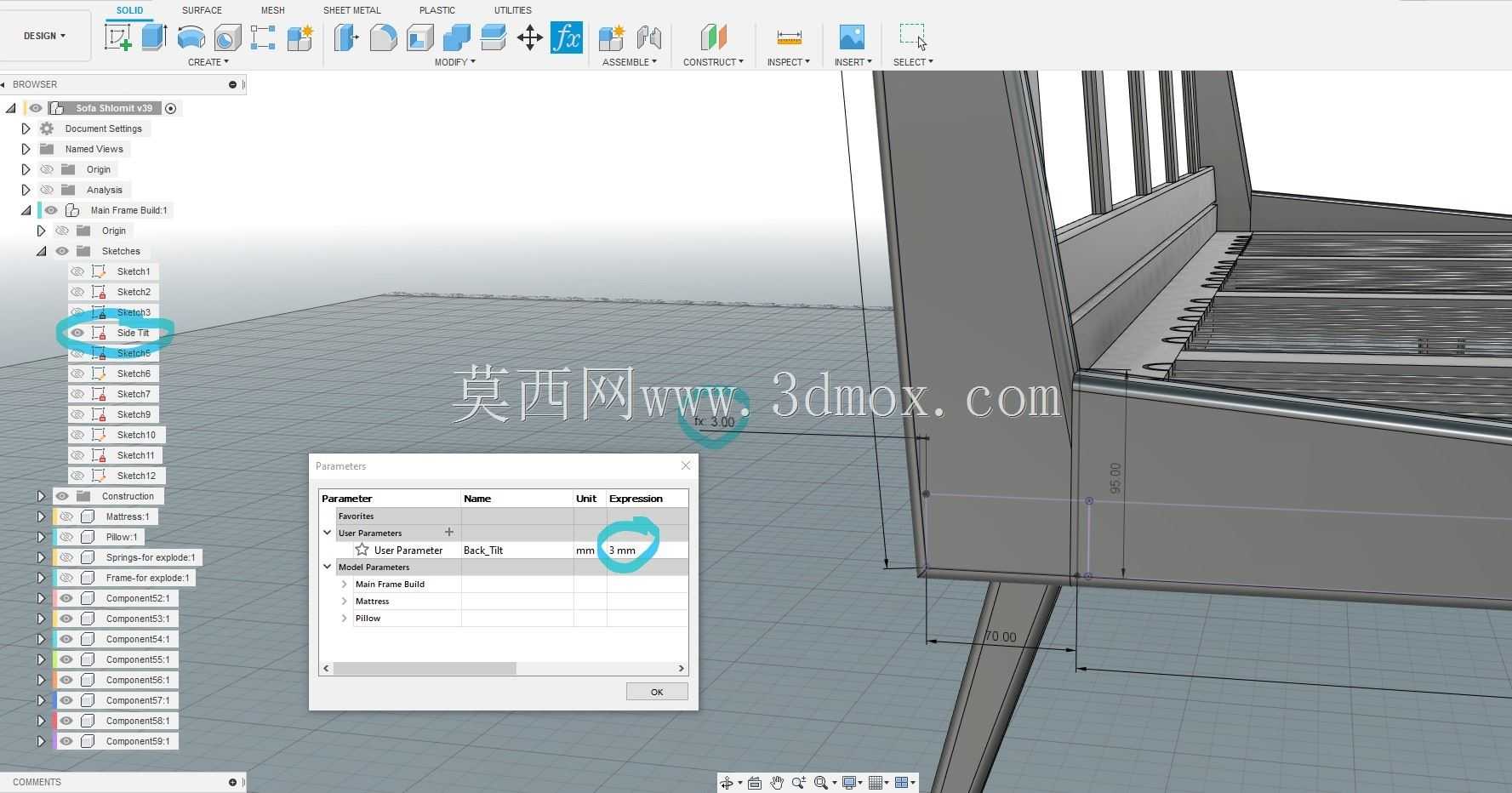The image size is (1512, 793).
Task: Toggle visibility of Main Frame Build:1
Action: pyautogui.click(x=51, y=210)
